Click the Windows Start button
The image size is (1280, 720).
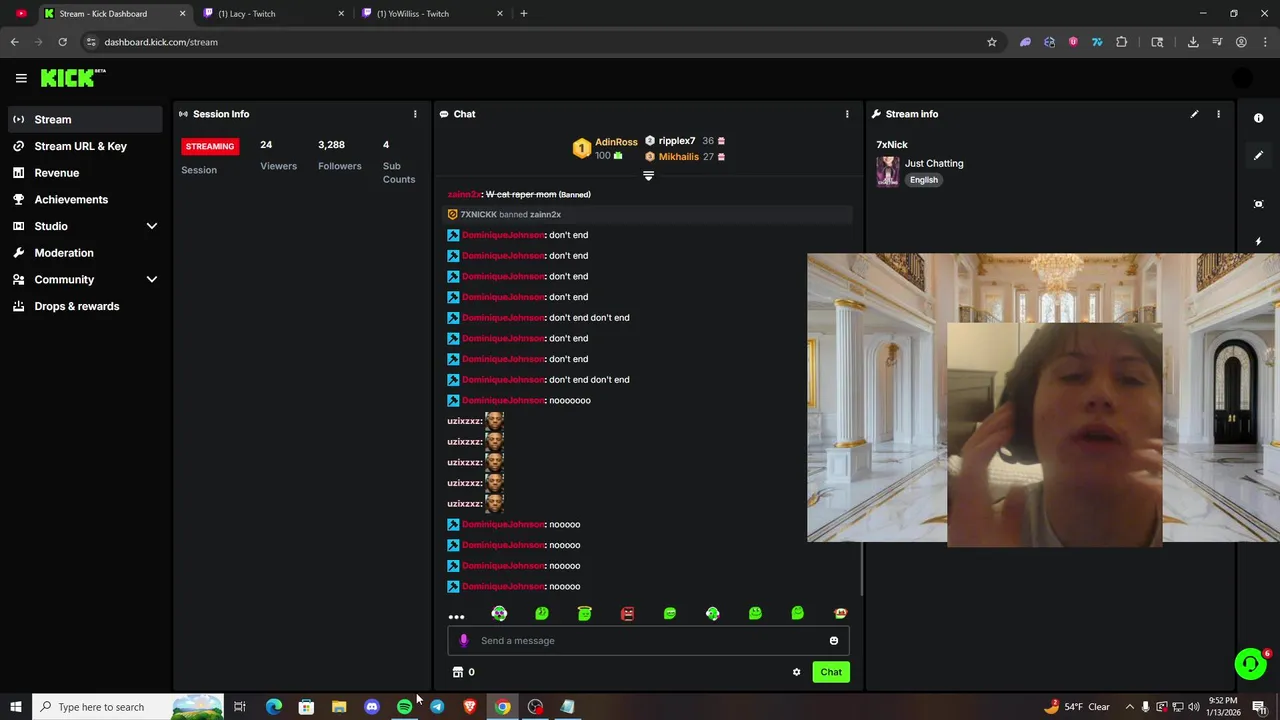15,707
